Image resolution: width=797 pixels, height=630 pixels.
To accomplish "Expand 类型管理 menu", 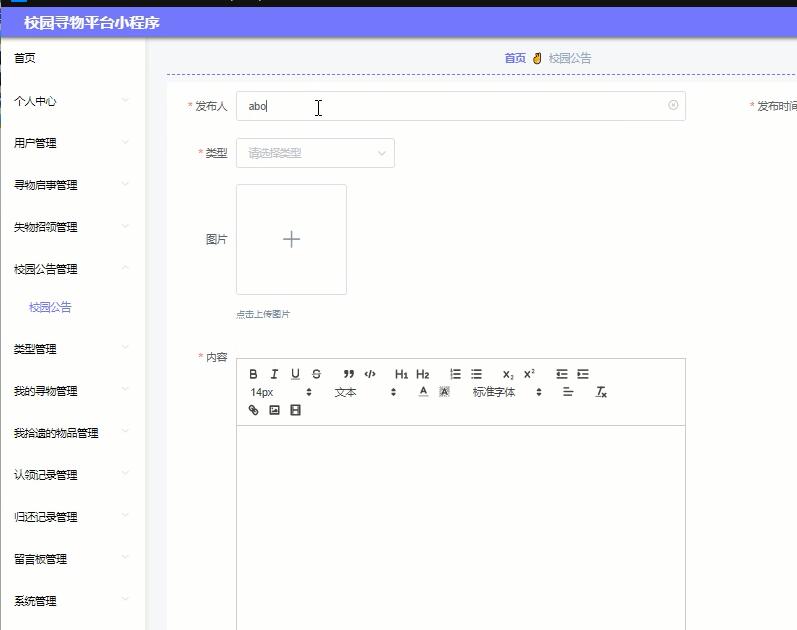I will click(71, 349).
